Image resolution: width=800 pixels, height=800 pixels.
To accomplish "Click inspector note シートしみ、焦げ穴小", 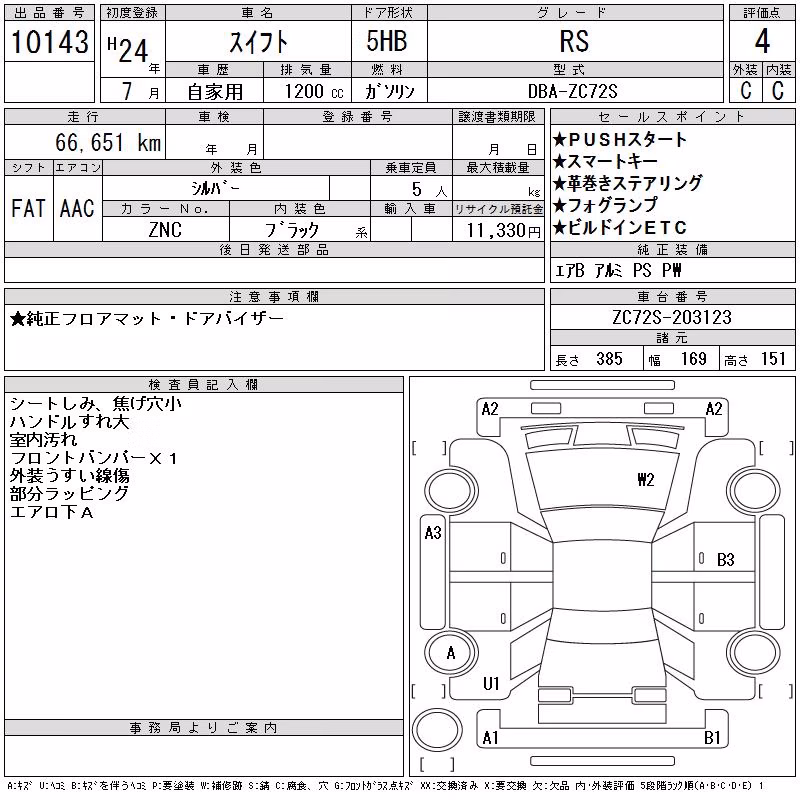I will (x=95, y=404).
